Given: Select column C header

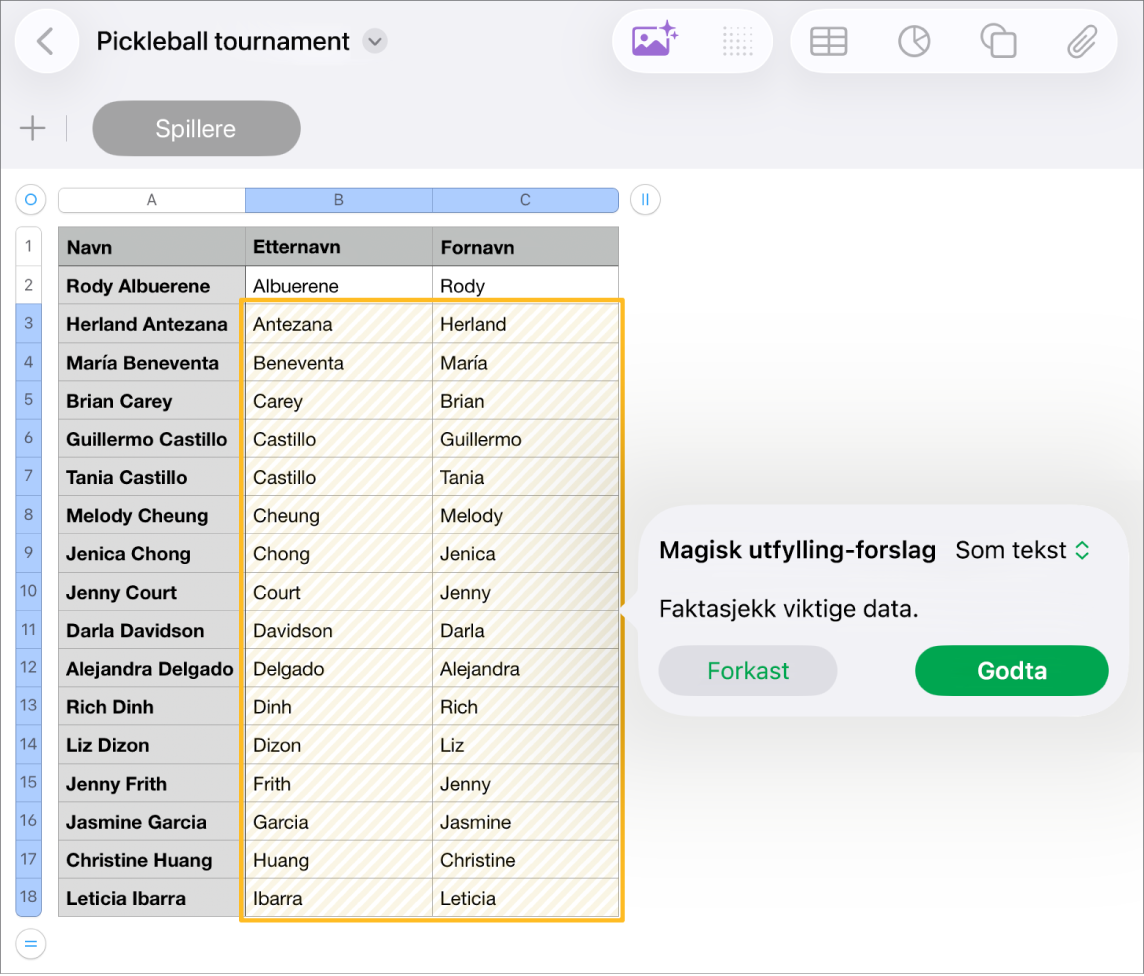Looking at the screenshot, I should 525,200.
